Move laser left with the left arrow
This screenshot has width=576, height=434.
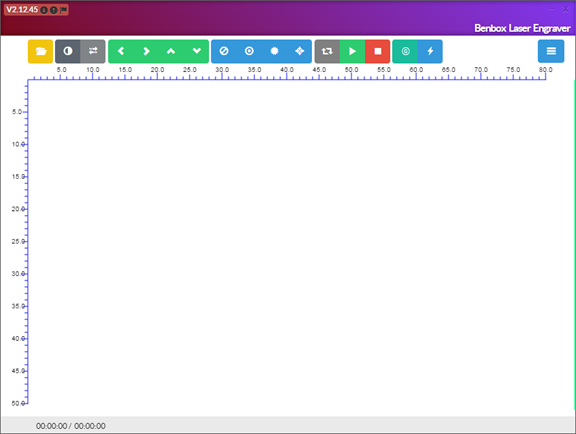click(x=121, y=51)
